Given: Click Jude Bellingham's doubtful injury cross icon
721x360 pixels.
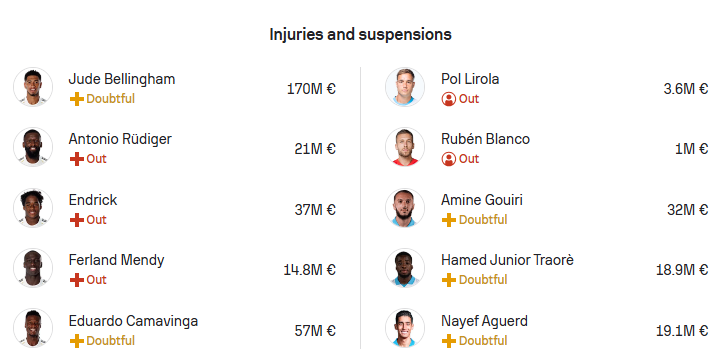Looking at the screenshot, I should tap(77, 99).
